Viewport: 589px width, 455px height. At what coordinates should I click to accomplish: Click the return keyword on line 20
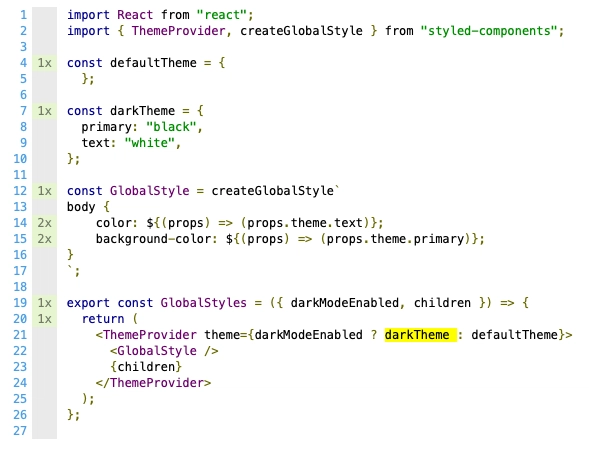tap(103, 319)
